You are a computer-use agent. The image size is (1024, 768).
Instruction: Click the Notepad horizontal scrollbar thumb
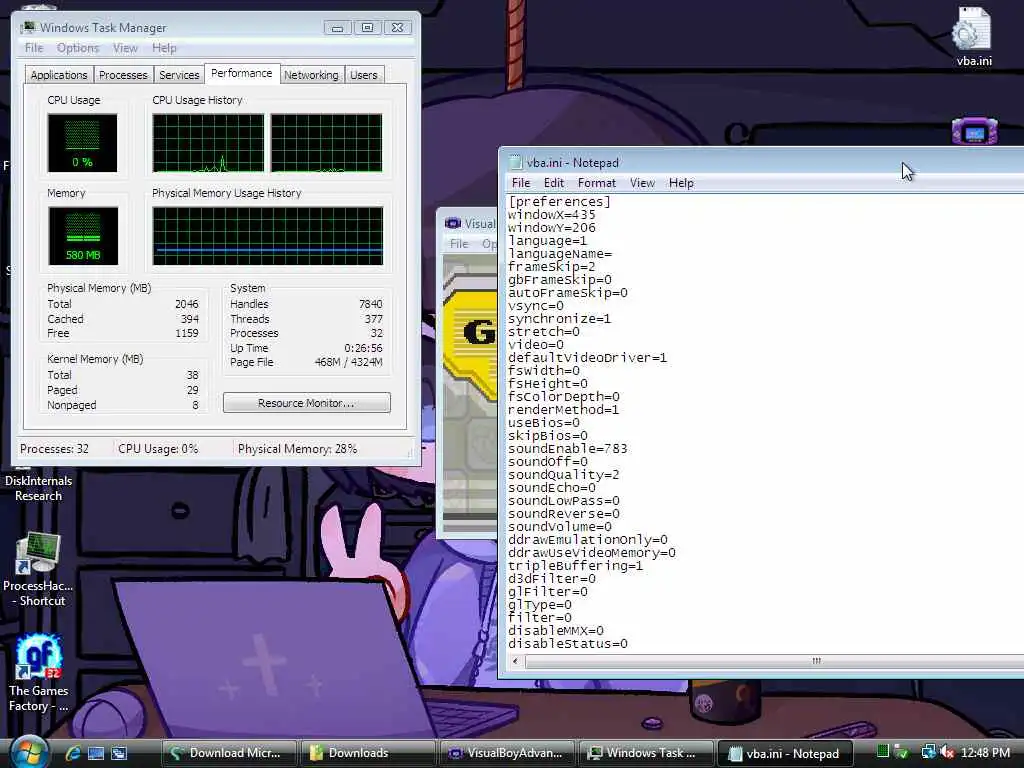[776, 661]
